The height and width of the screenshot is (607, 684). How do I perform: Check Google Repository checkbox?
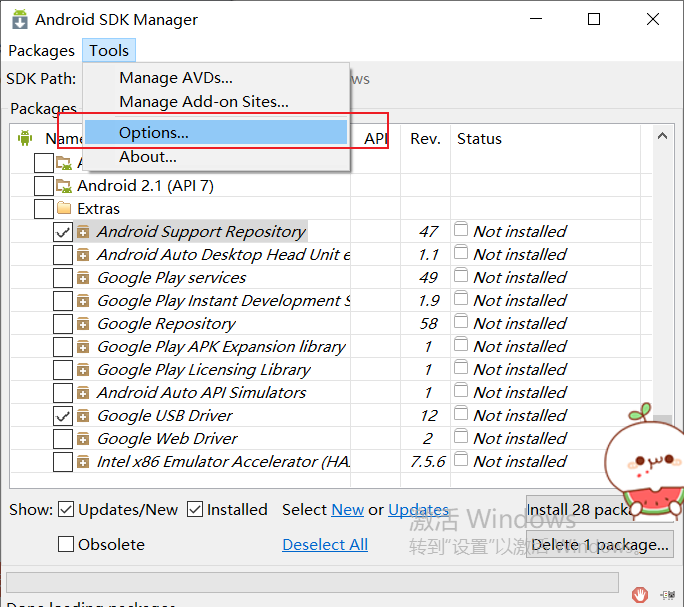click(63, 324)
